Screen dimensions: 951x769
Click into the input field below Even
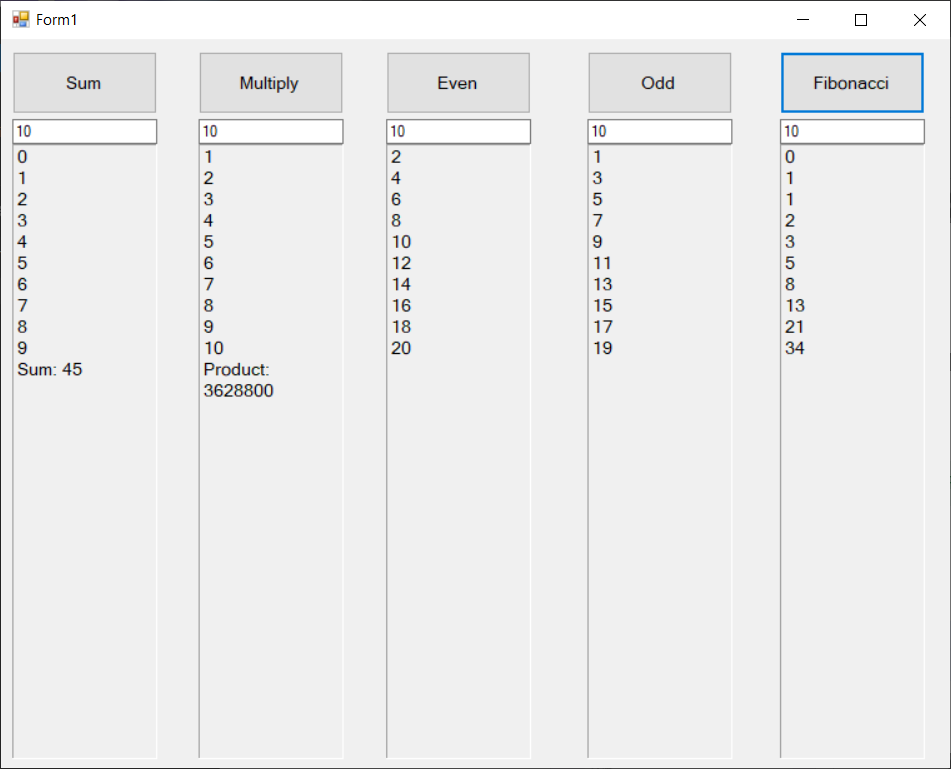(458, 132)
